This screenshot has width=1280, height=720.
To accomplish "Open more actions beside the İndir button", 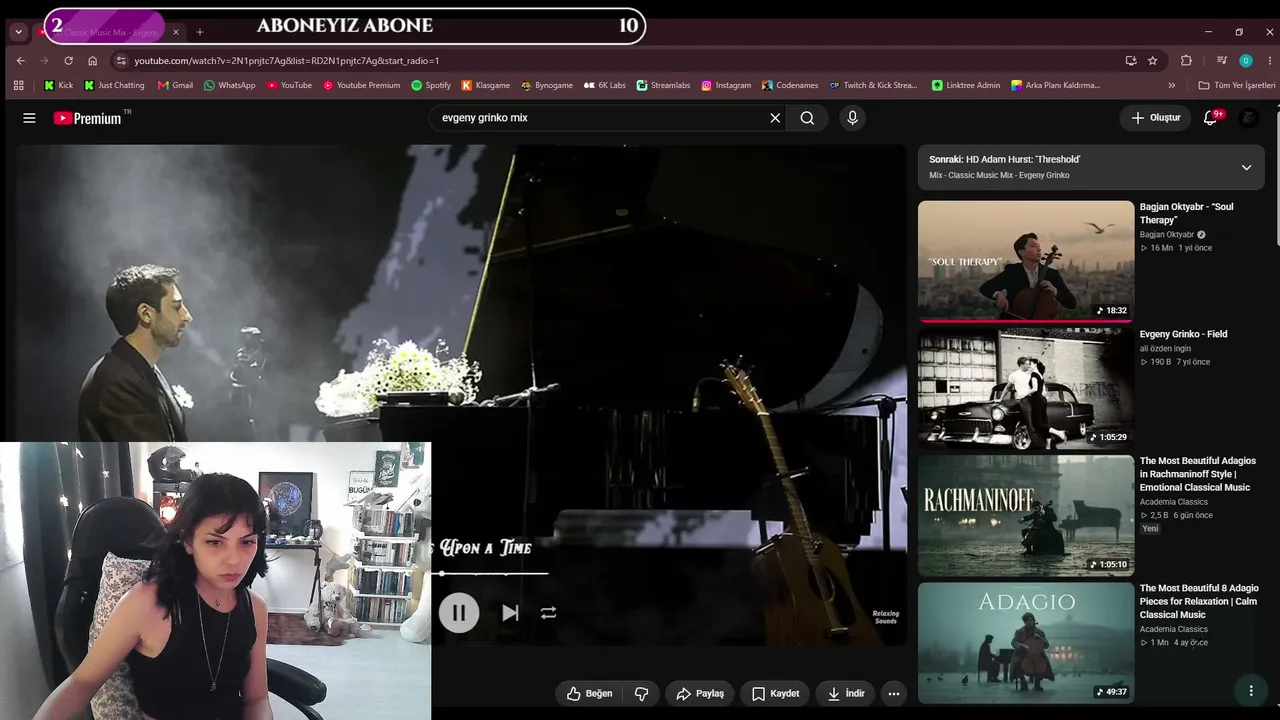I will tap(894, 693).
